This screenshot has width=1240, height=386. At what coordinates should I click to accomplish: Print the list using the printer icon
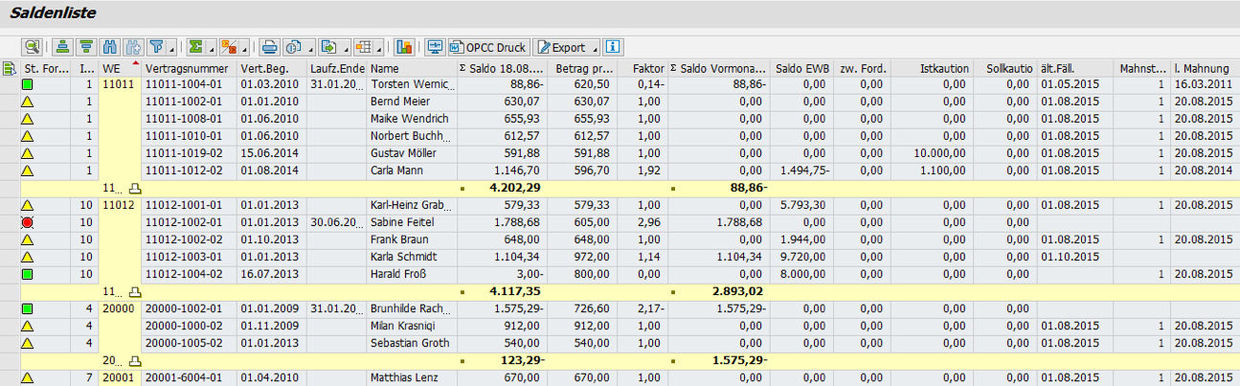268,47
